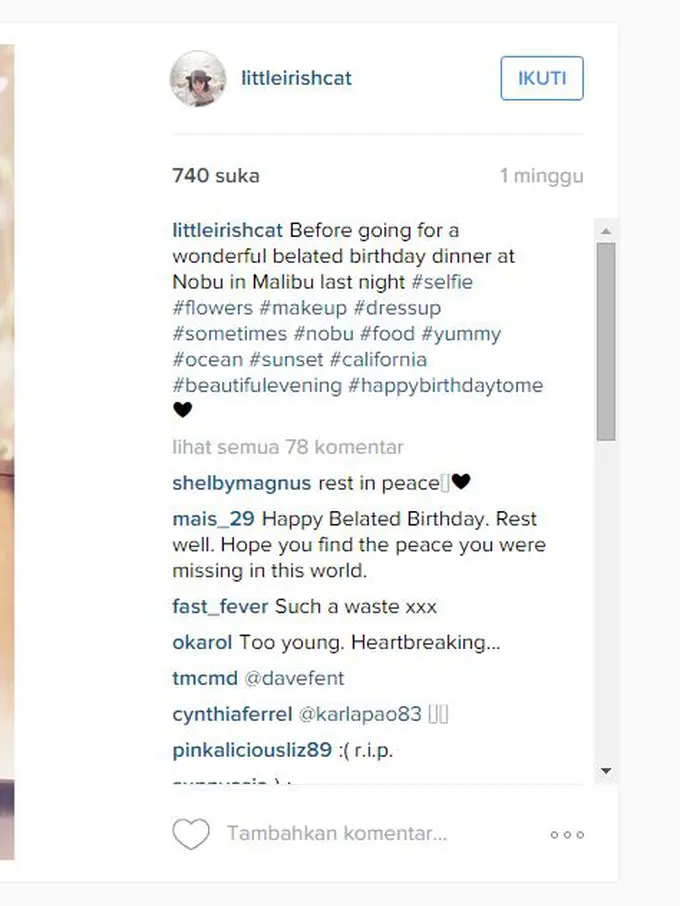Click the comments scrollbar thumb
The image size is (680, 906).
pyautogui.click(x=605, y=341)
